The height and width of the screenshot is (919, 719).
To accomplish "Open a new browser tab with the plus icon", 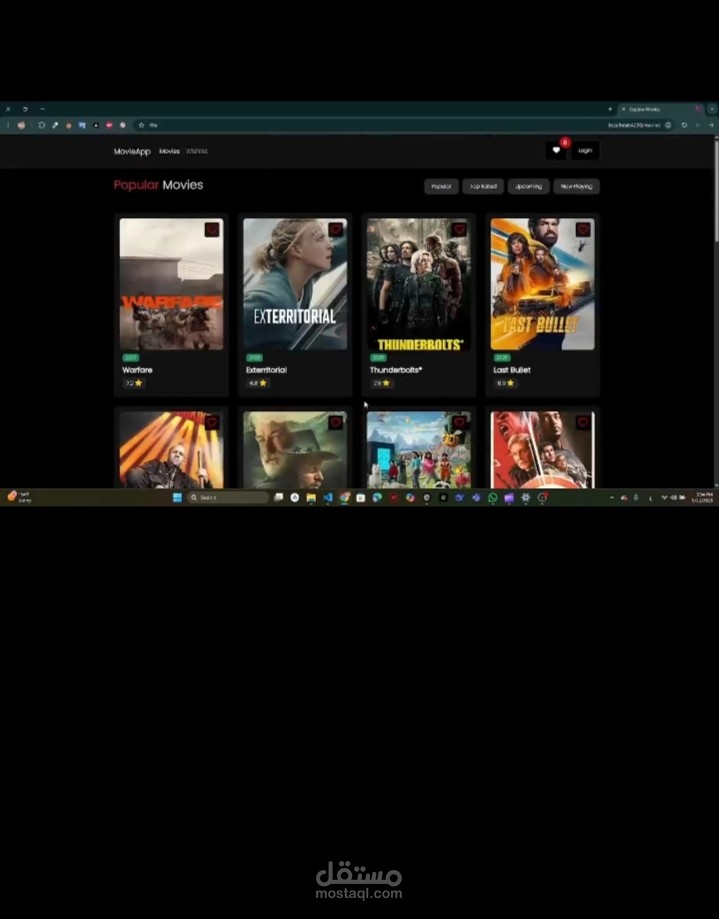I will point(610,109).
